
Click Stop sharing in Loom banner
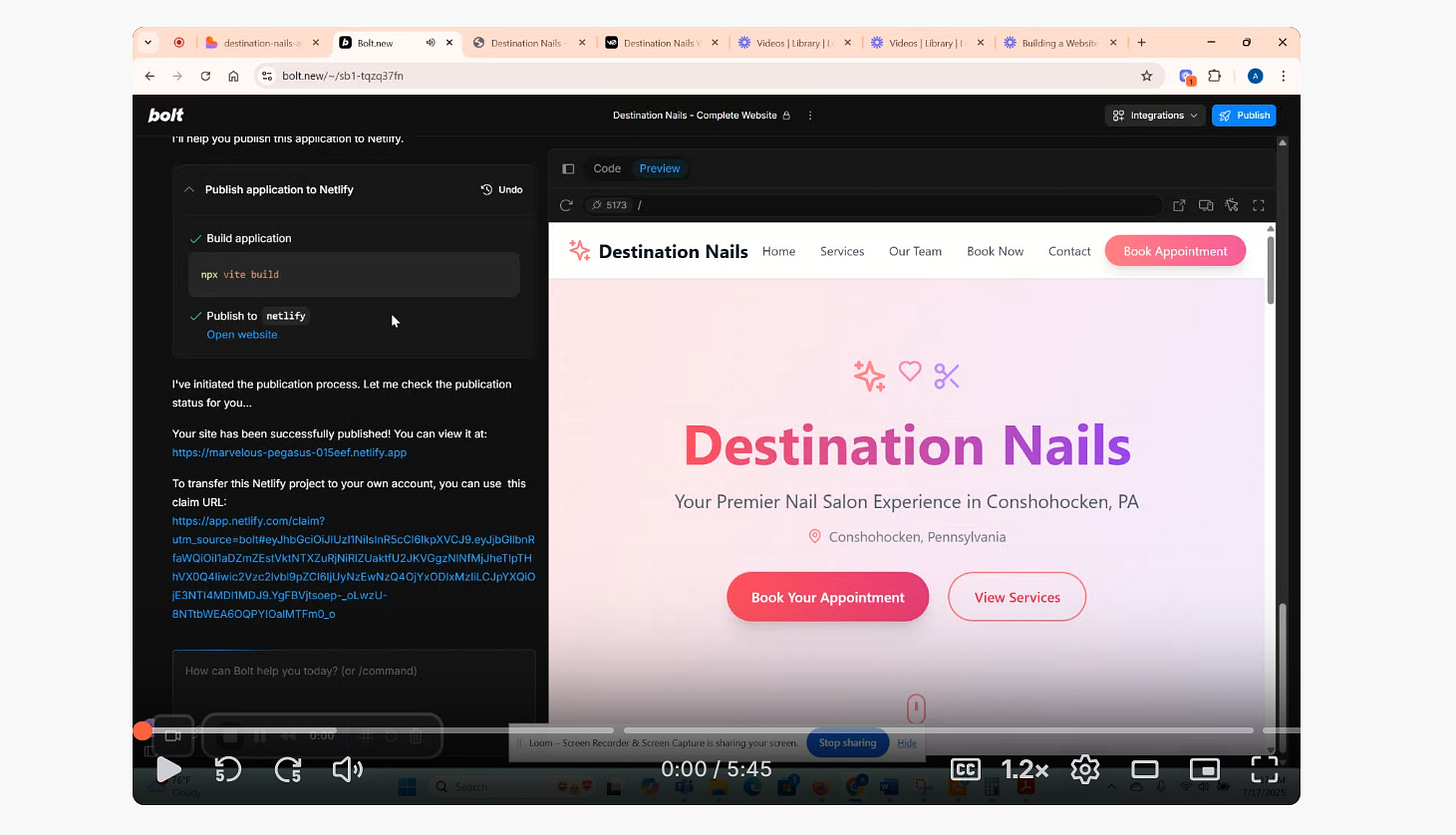click(847, 743)
